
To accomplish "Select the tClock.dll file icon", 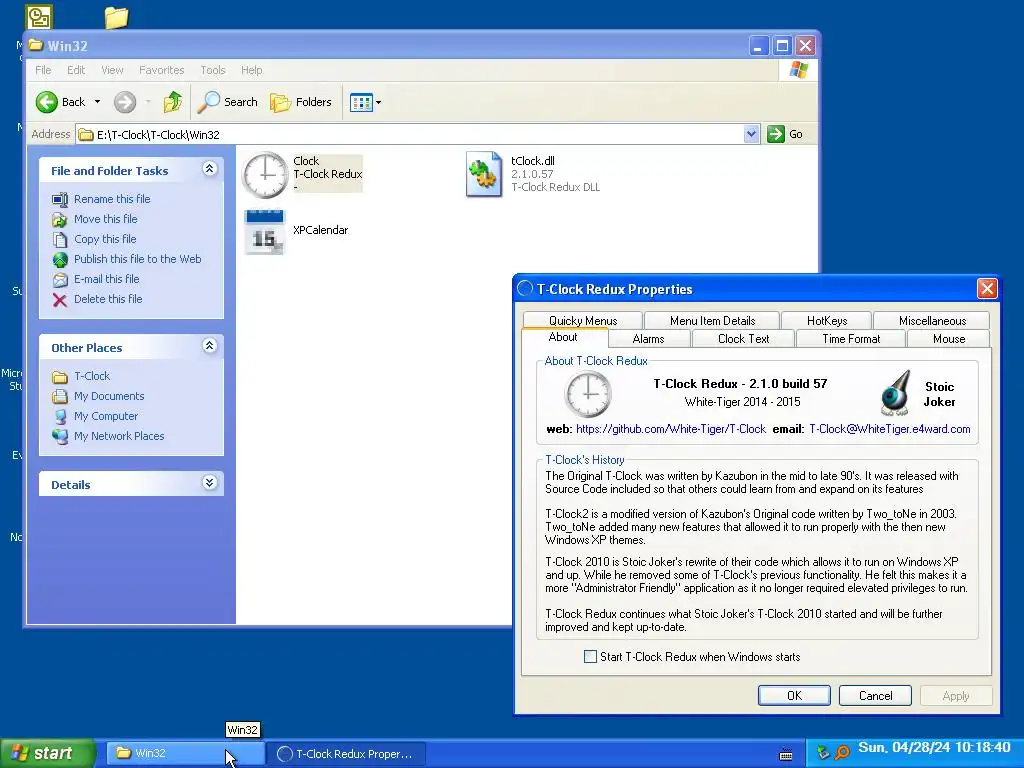I will pos(484,174).
